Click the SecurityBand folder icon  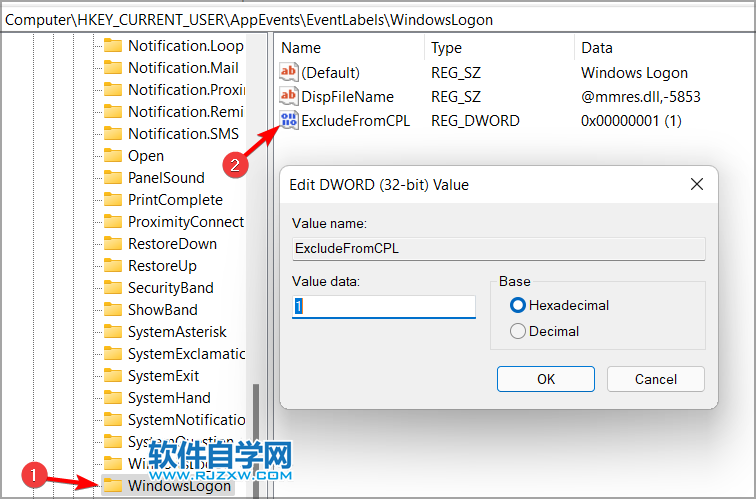[x=112, y=288]
